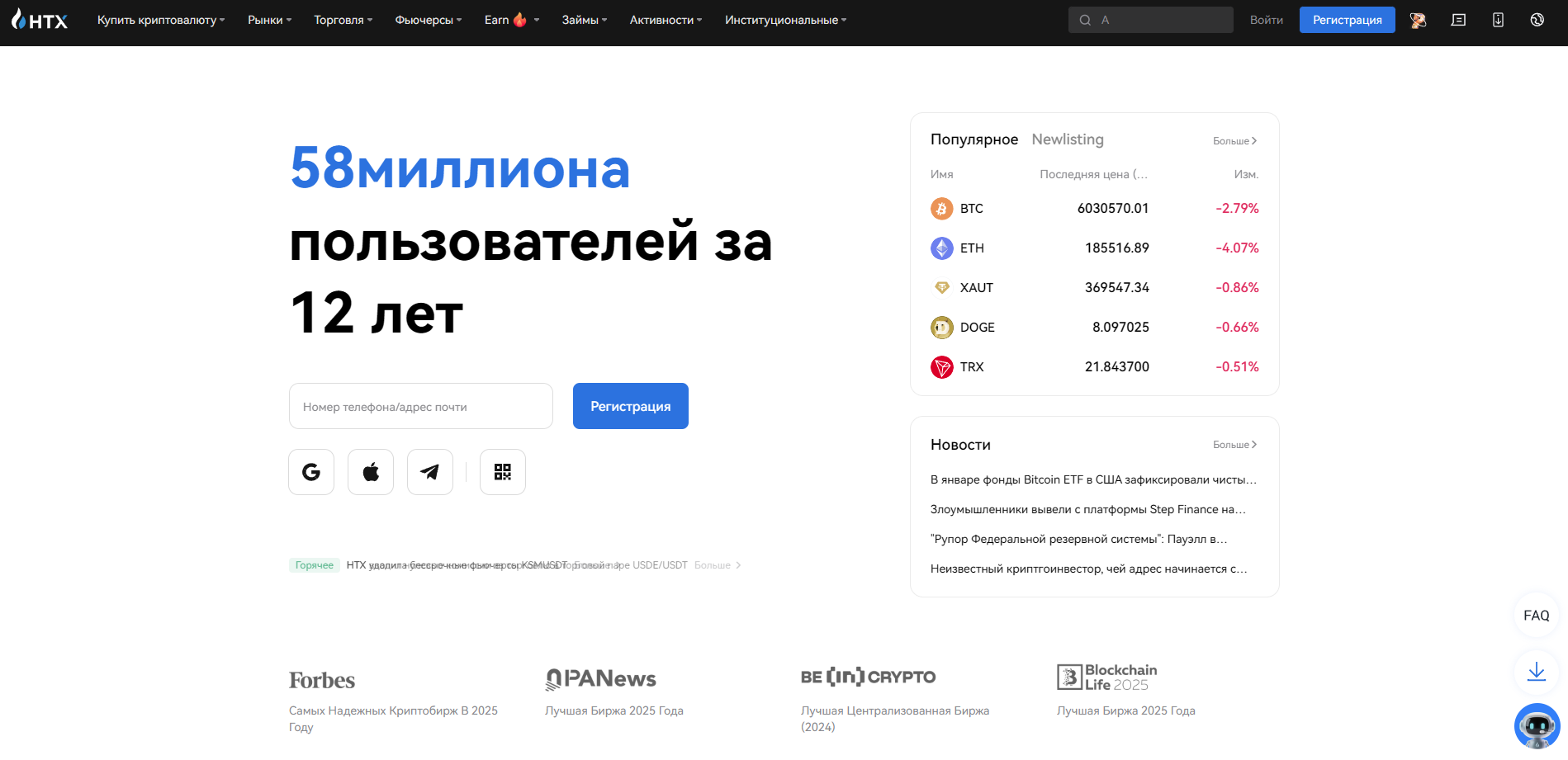Open the BTC row in price list
Image resolution: width=1568 pixels, height=760 pixels.
(1094, 209)
